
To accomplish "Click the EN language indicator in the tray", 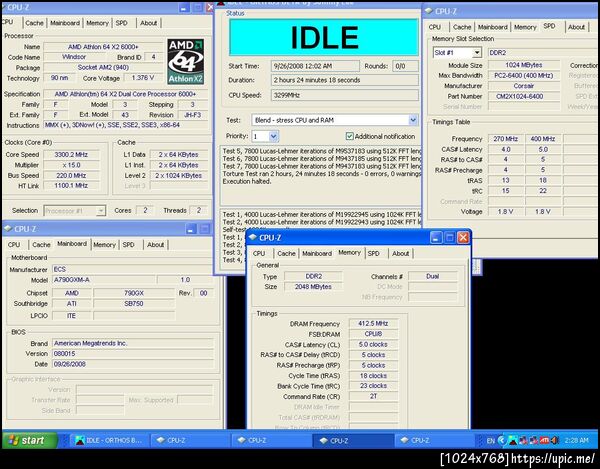I will [489, 440].
